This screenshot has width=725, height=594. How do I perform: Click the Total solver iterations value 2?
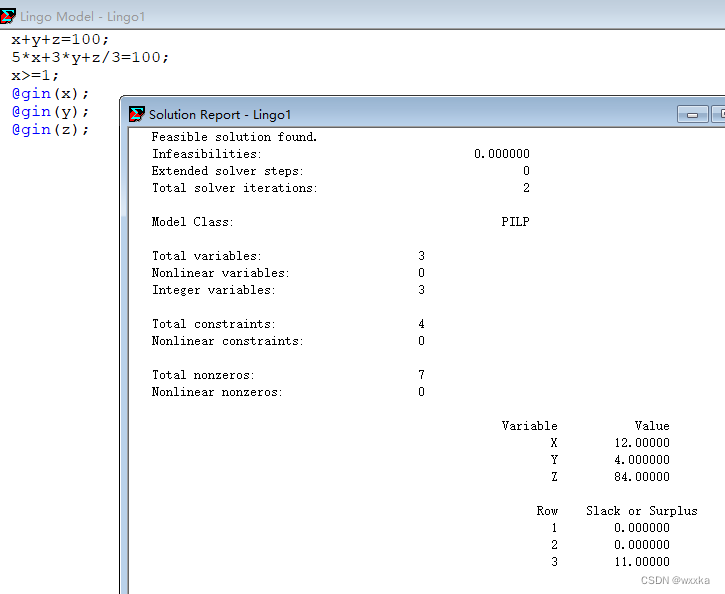526,188
